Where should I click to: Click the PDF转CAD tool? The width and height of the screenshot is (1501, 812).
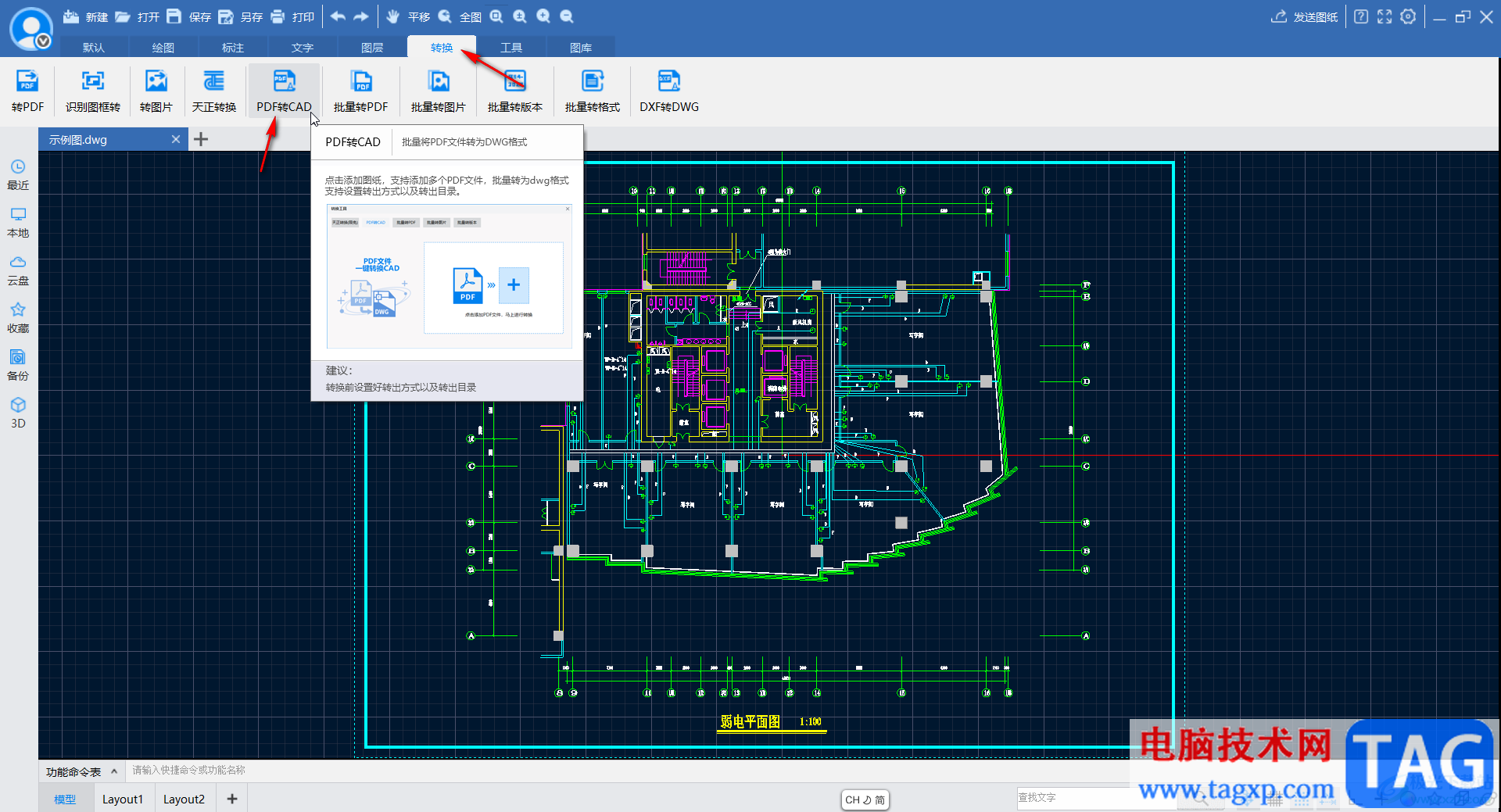tap(284, 91)
